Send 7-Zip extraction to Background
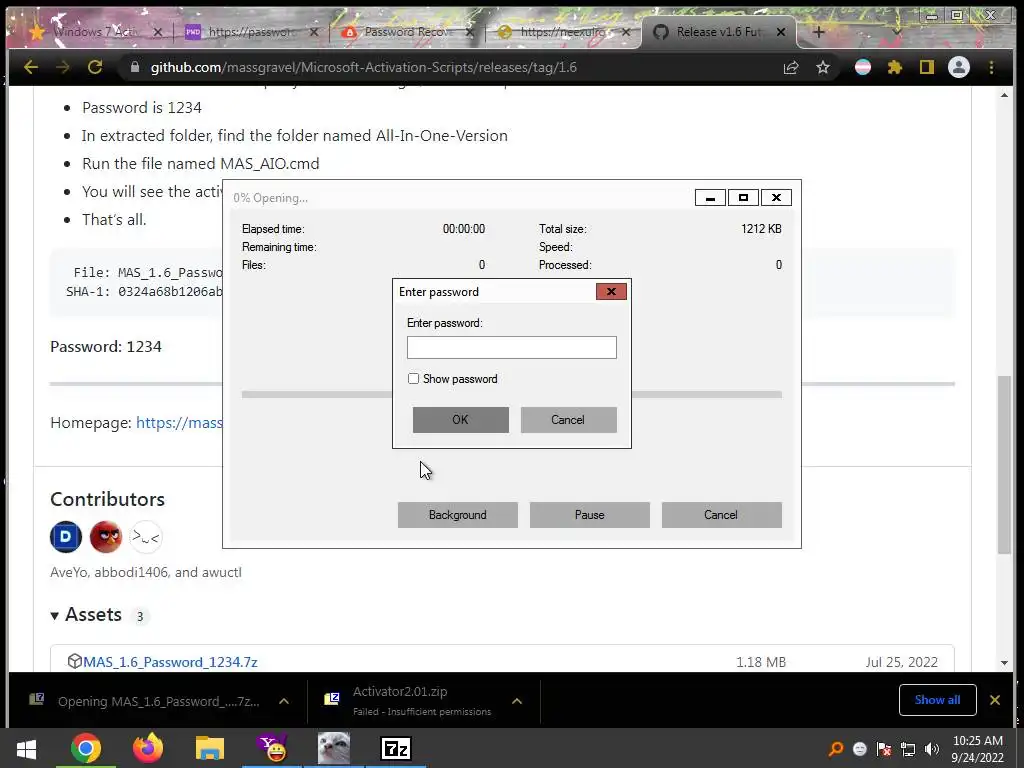This screenshot has height=768, width=1024. point(458,515)
